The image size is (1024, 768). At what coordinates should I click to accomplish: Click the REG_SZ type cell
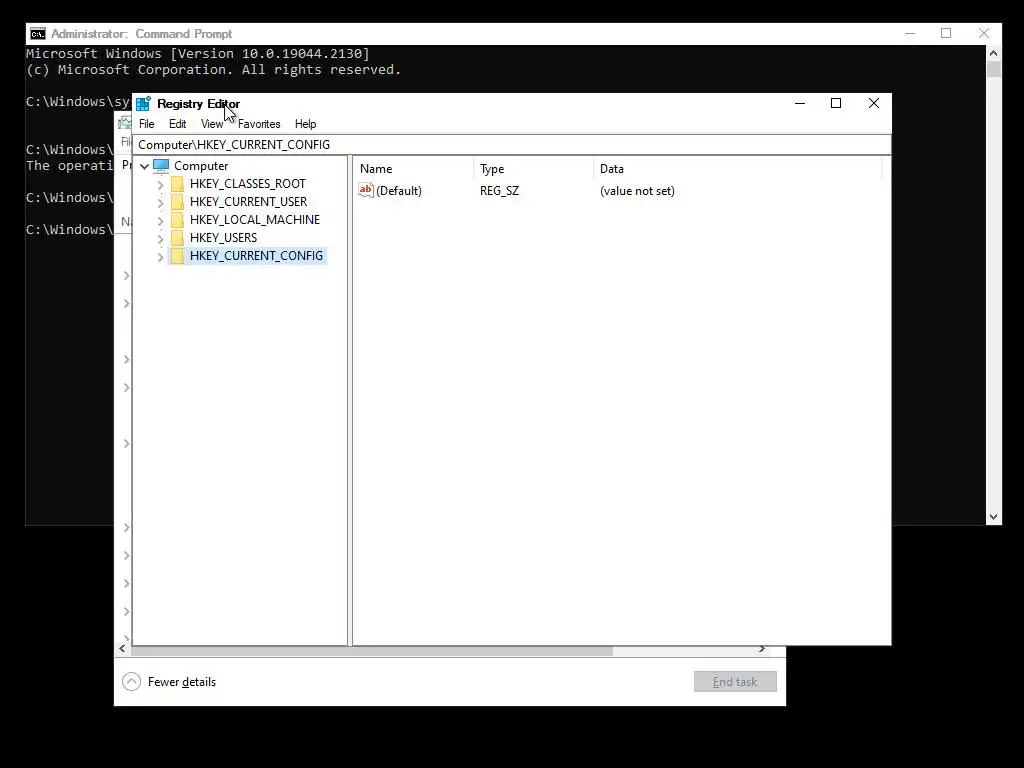point(500,191)
